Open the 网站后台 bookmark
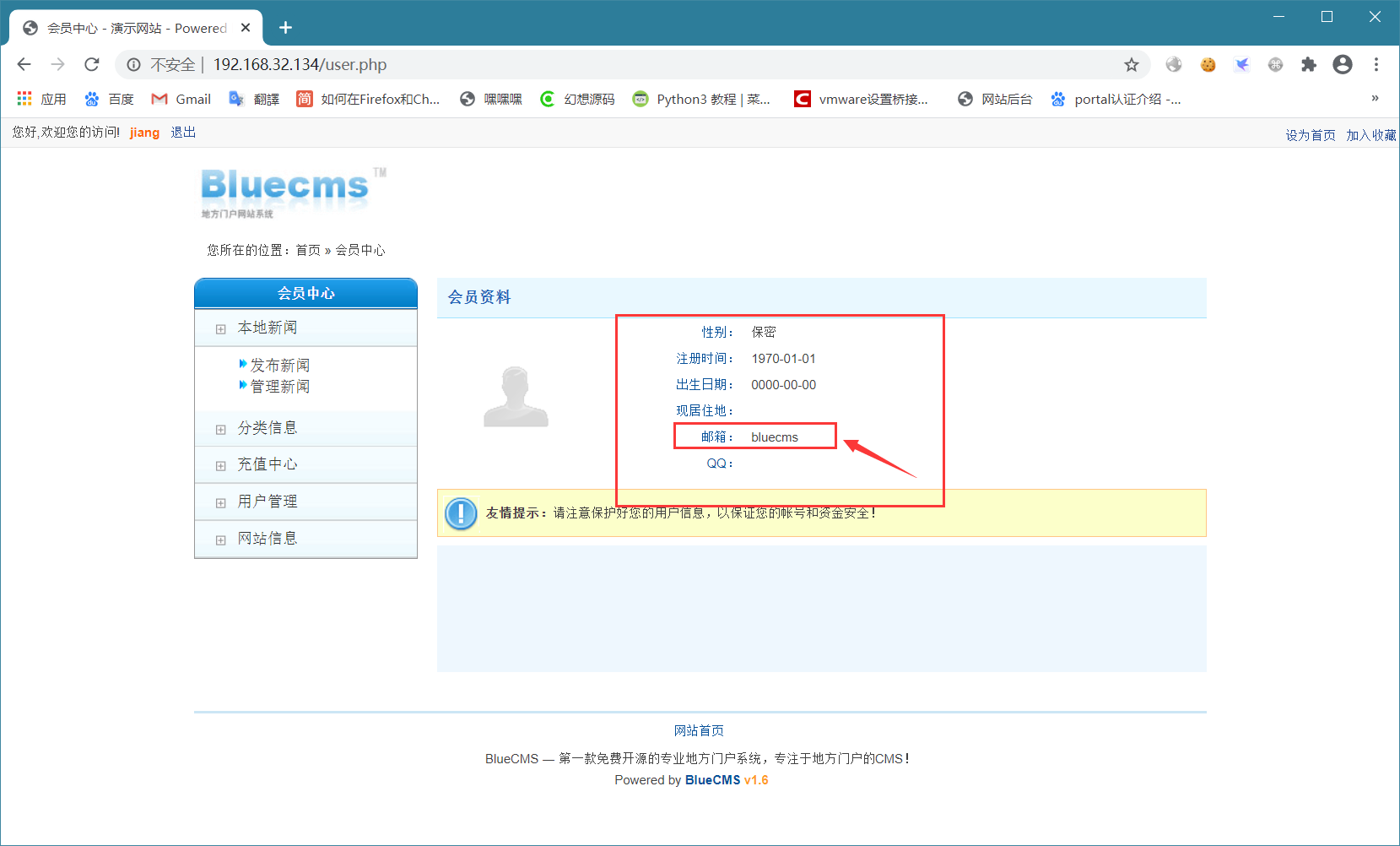 pos(995,99)
